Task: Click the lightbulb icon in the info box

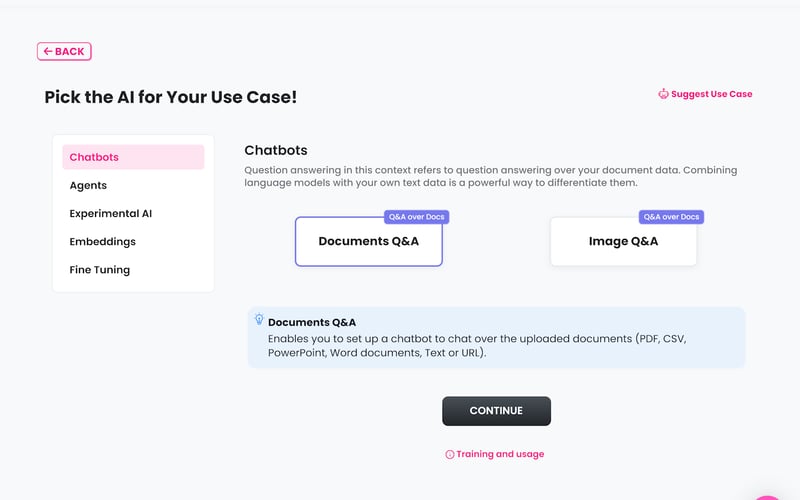Action: click(259, 320)
